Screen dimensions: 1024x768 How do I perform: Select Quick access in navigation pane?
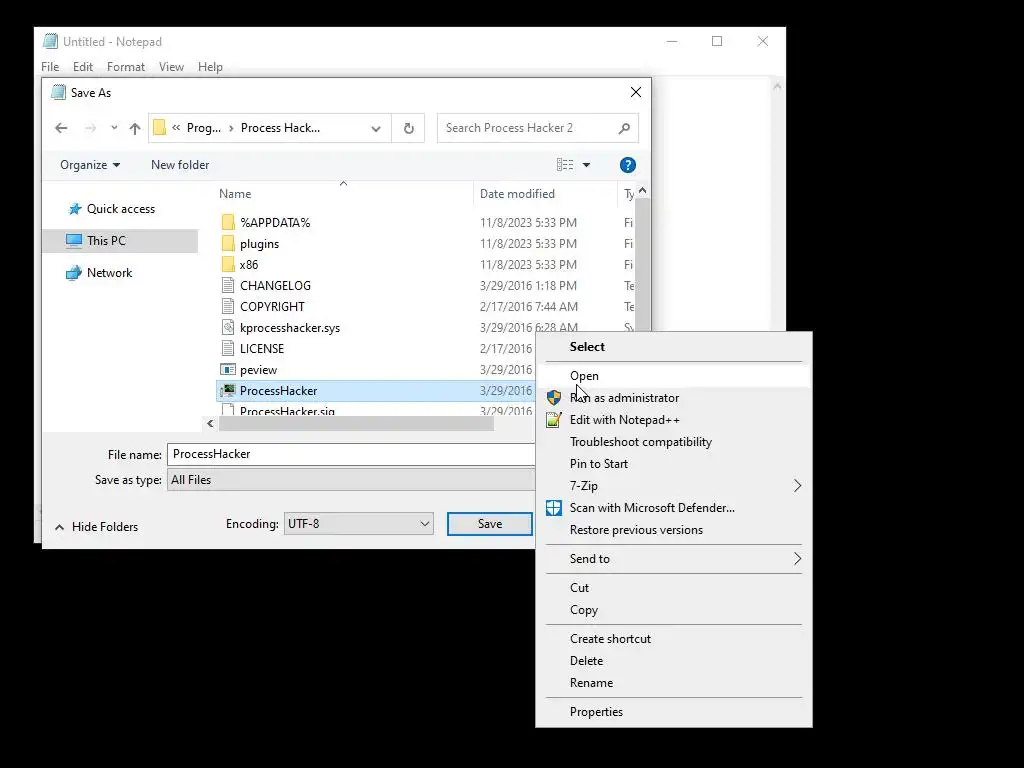click(x=121, y=209)
